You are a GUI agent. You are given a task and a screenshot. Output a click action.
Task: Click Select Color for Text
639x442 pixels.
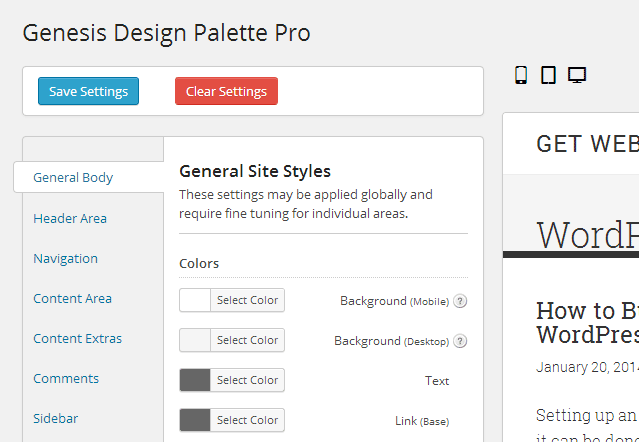tap(247, 380)
